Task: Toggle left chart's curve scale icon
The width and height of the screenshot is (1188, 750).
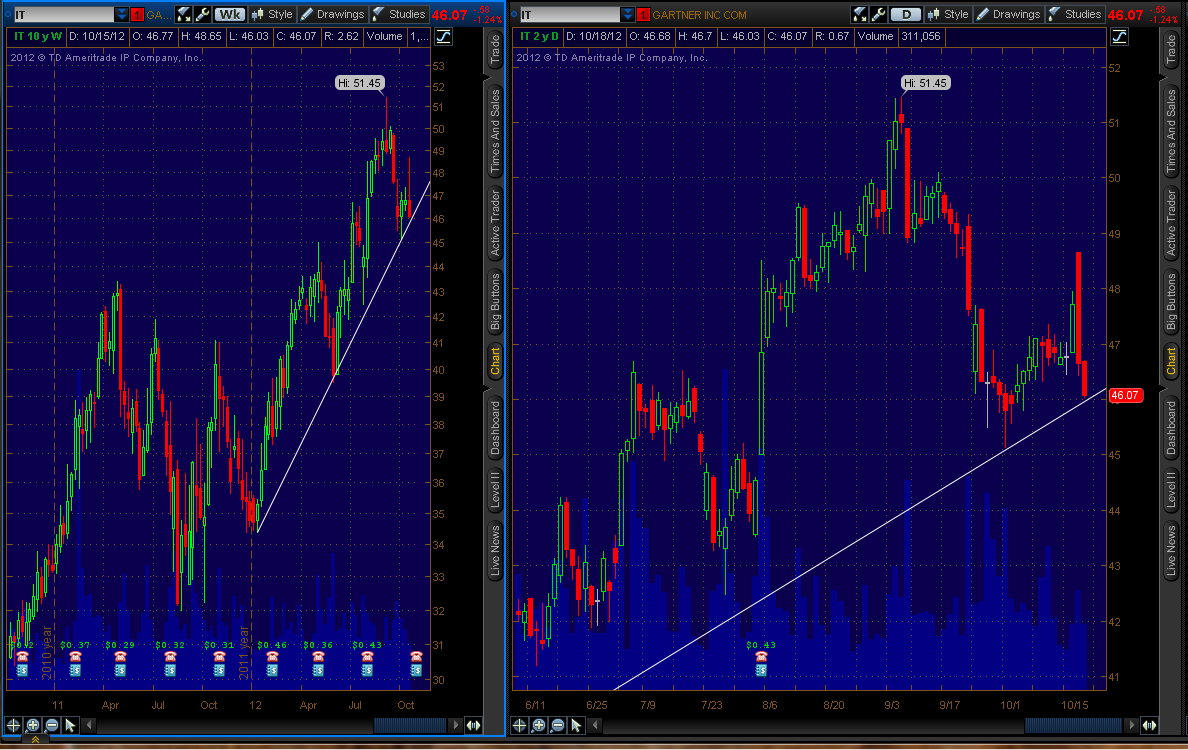Action: tap(443, 36)
